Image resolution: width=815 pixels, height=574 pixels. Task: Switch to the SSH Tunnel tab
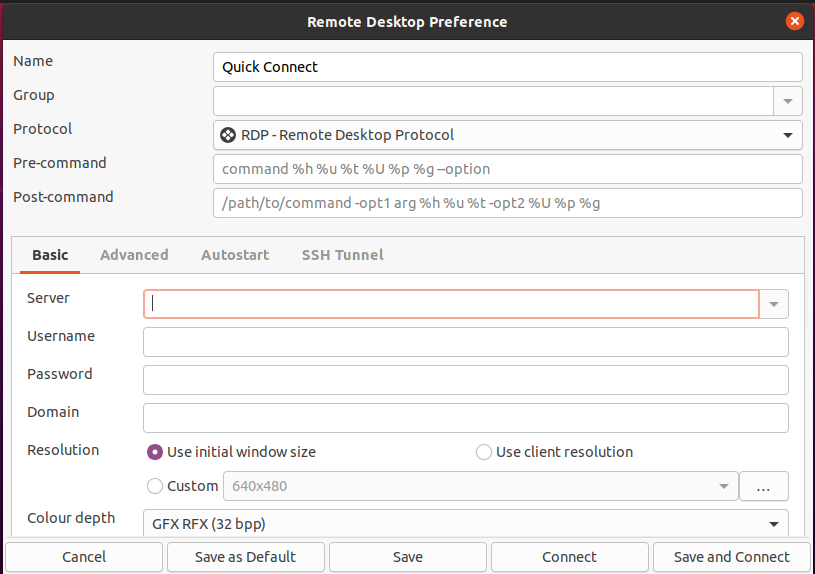pos(343,255)
